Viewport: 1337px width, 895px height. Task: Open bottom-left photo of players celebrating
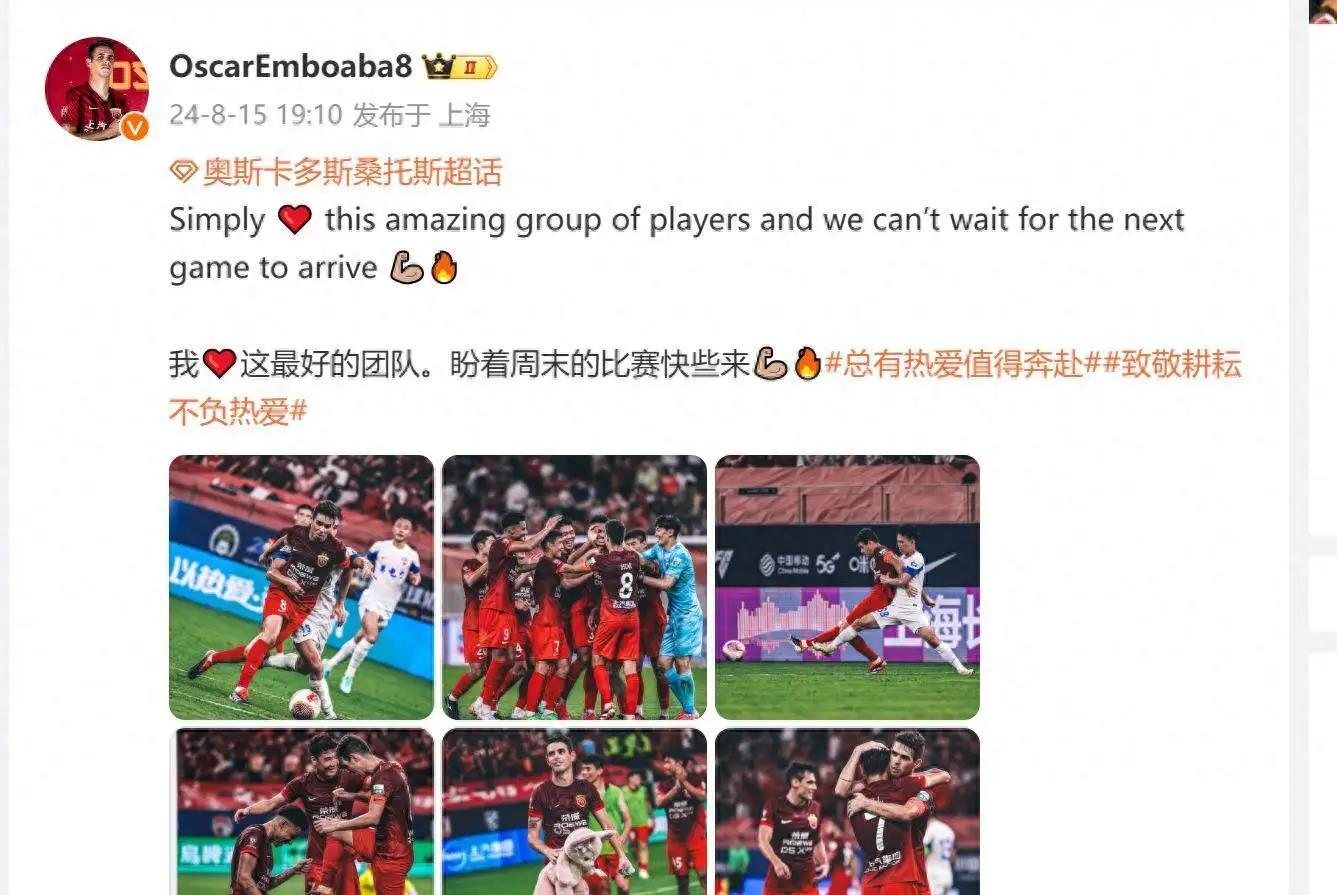[301, 812]
